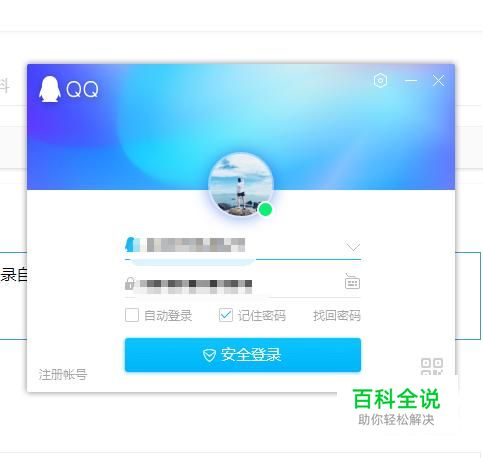Viewport: 483px width, 458px height.
Task: Open QQ login settings hexagon icon
Action: 380,81
